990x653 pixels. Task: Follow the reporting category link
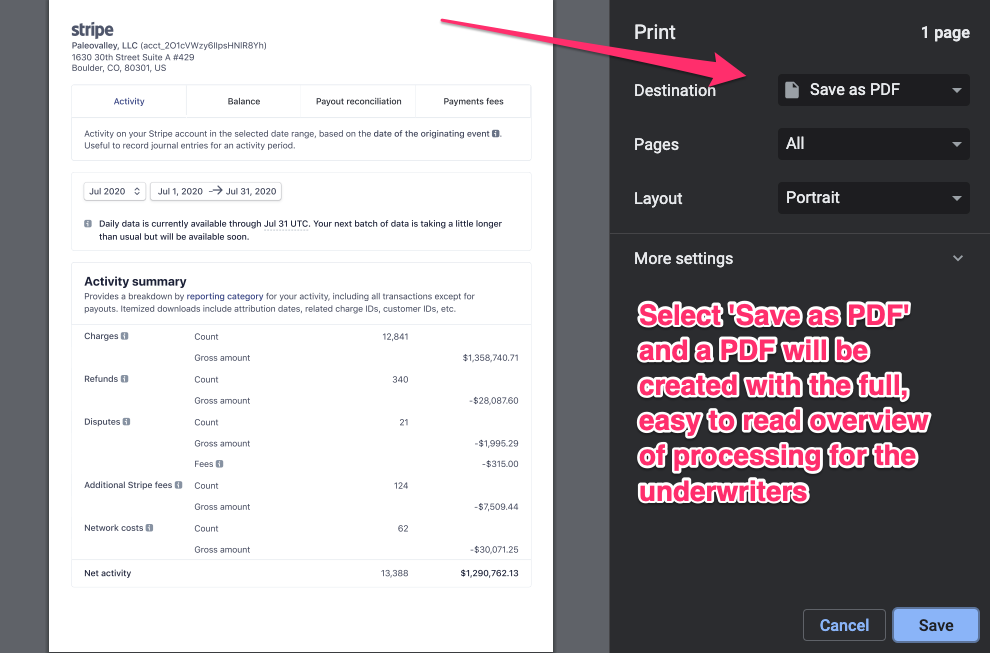(225, 296)
